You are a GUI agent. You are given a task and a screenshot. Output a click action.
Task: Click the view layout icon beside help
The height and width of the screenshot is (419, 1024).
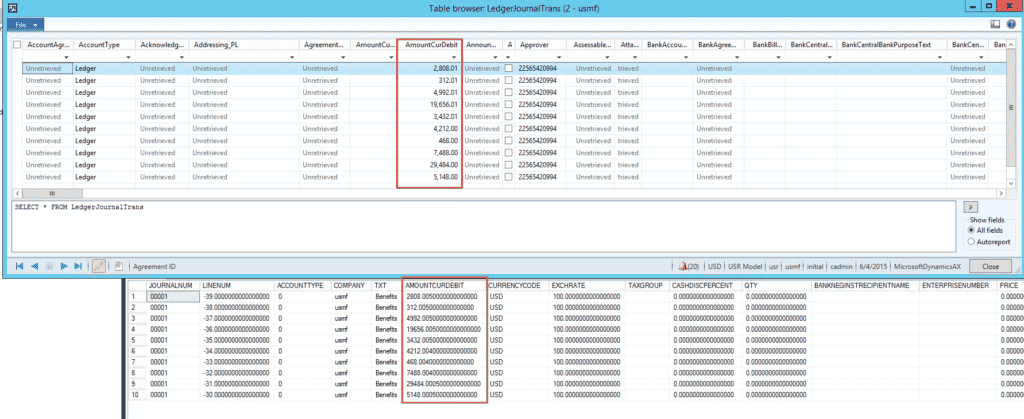(995, 25)
